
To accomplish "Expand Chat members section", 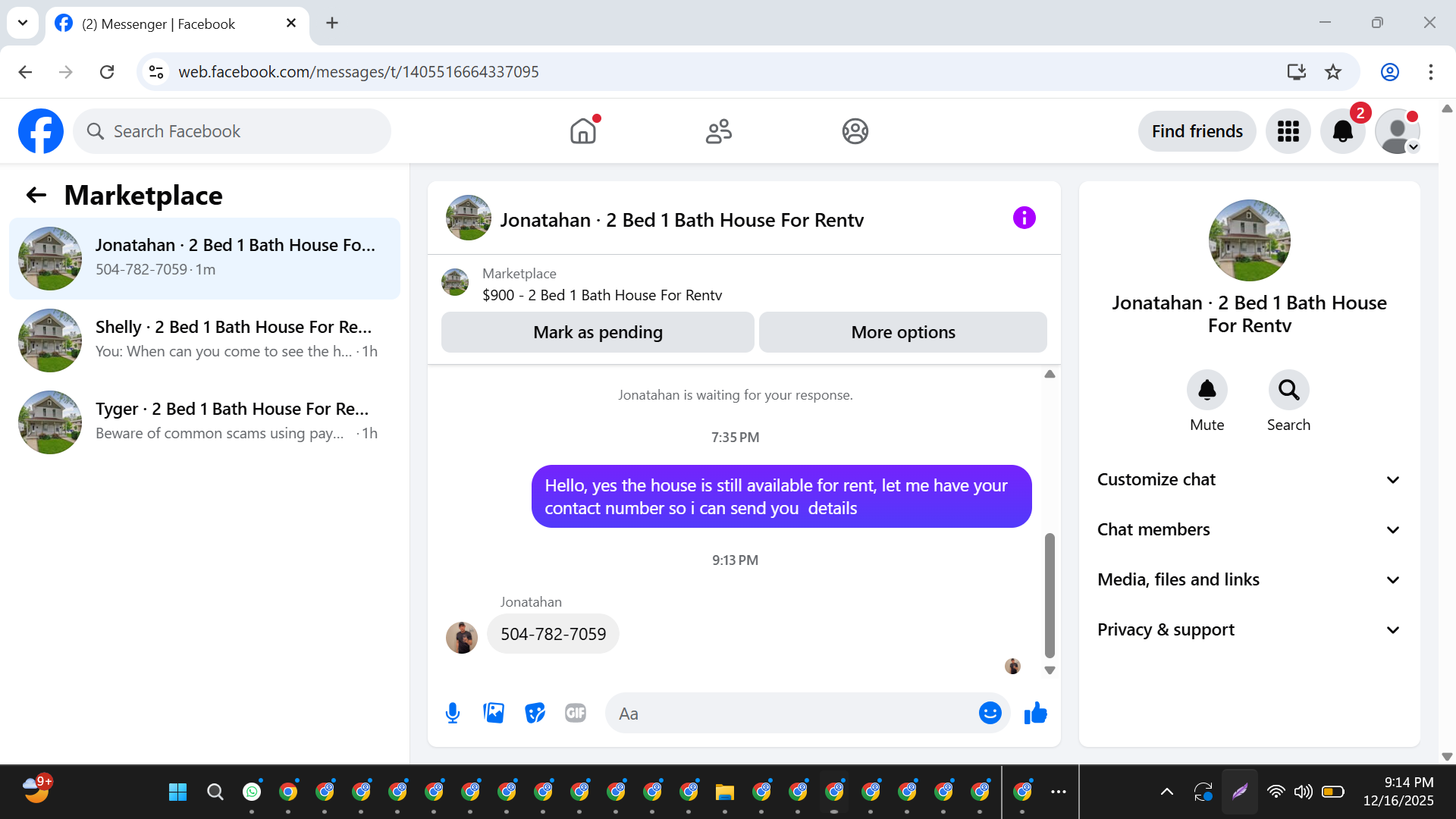I will pos(1248,529).
